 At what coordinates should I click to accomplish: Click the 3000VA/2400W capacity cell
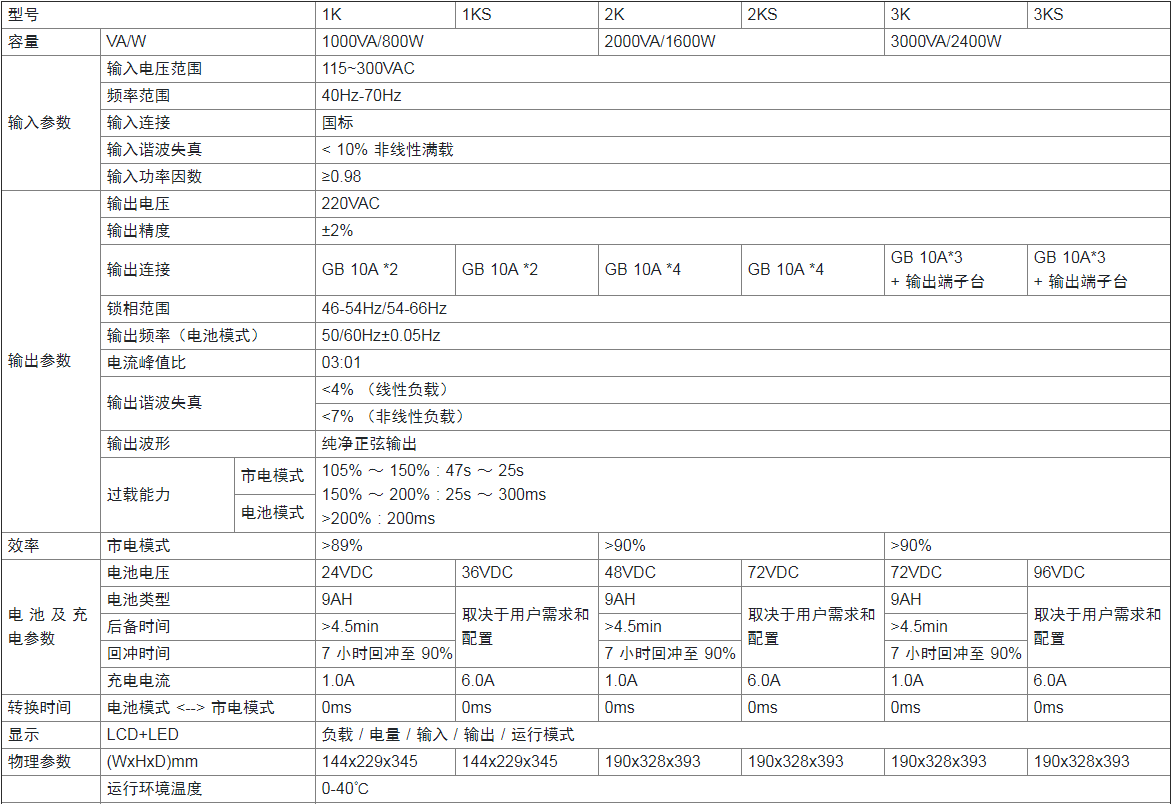pos(946,42)
